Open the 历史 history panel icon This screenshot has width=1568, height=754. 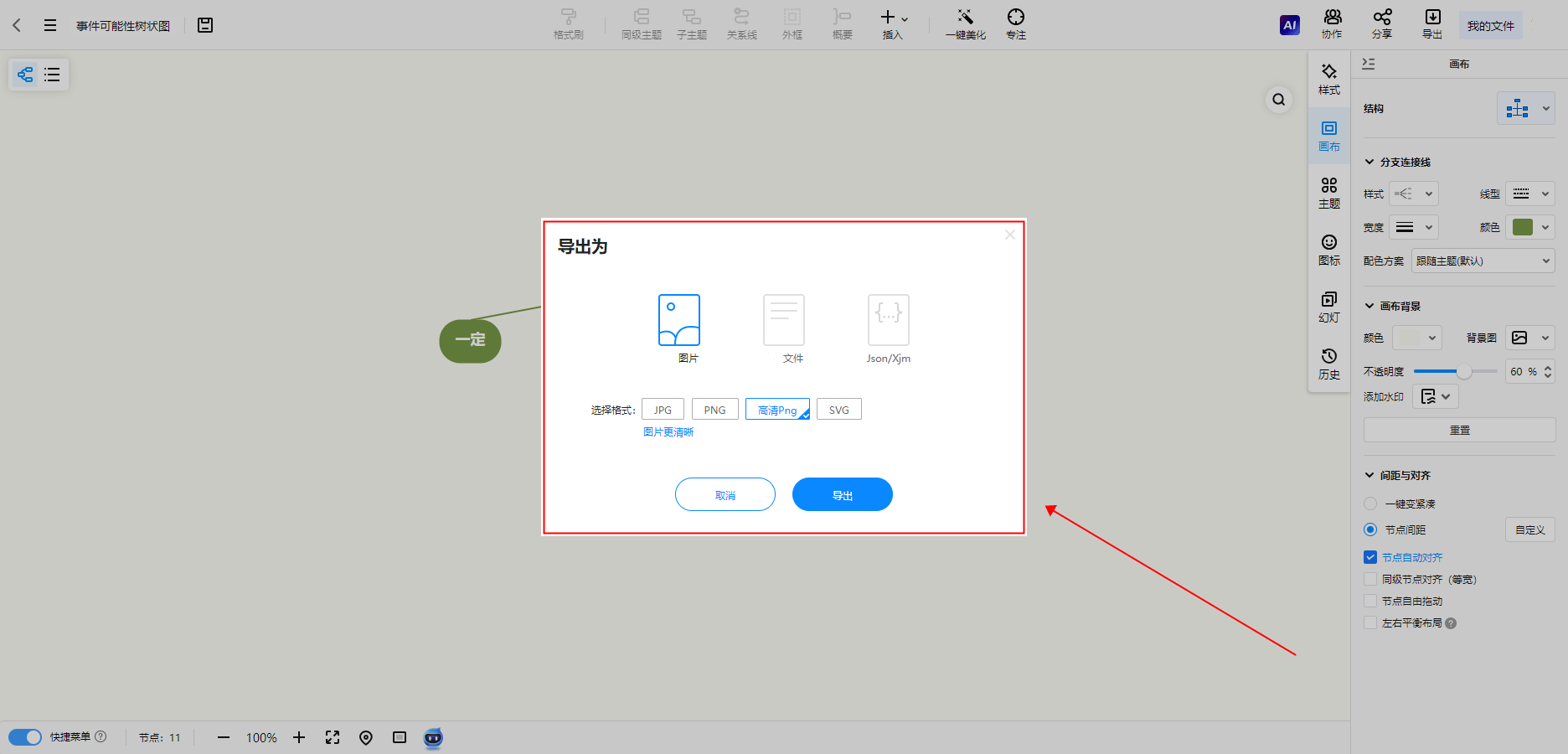pos(1328,364)
